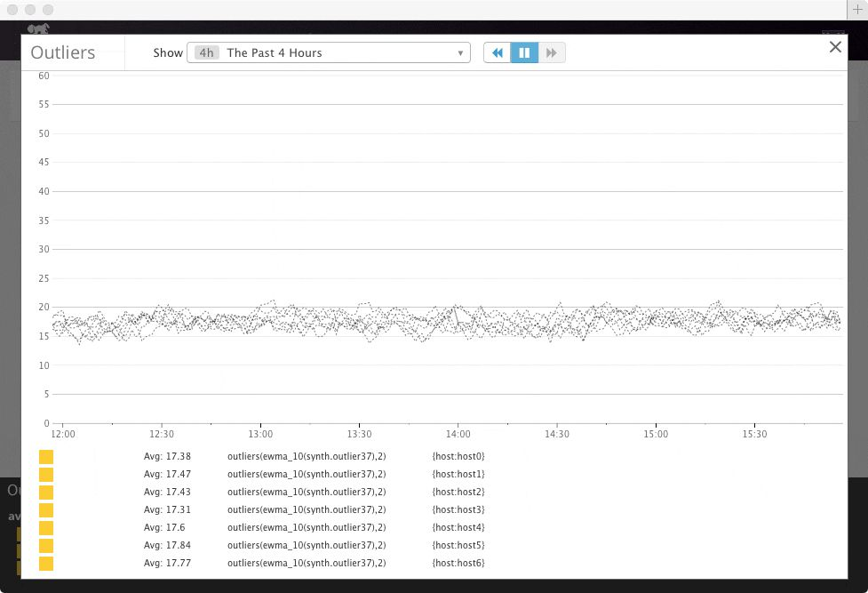Toggle the host4 series swatch
The height and width of the screenshot is (593, 868).
tap(46, 528)
